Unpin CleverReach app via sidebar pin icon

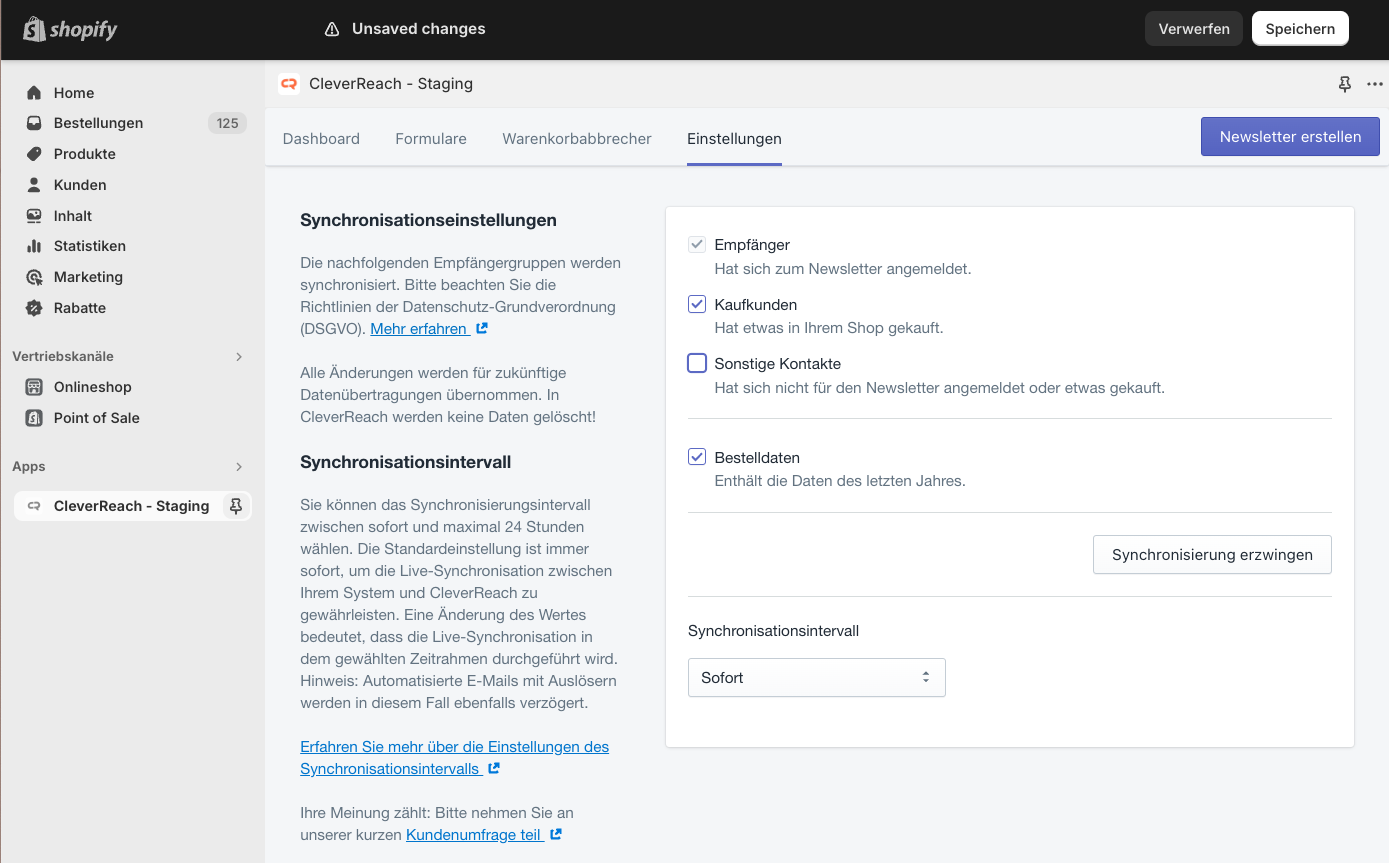pos(236,506)
